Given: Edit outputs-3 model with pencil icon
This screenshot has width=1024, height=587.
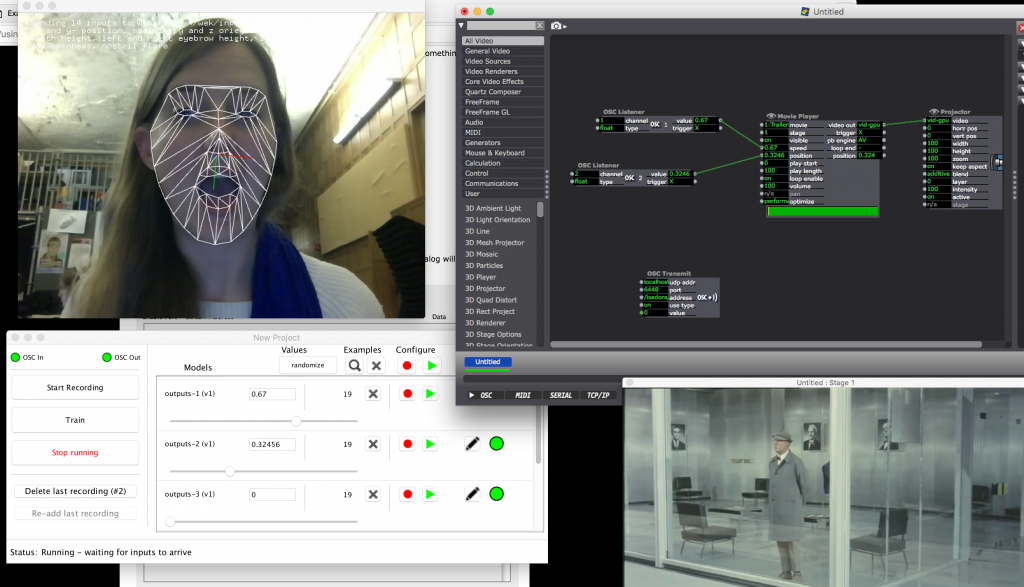Looking at the screenshot, I should click(472, 494).
